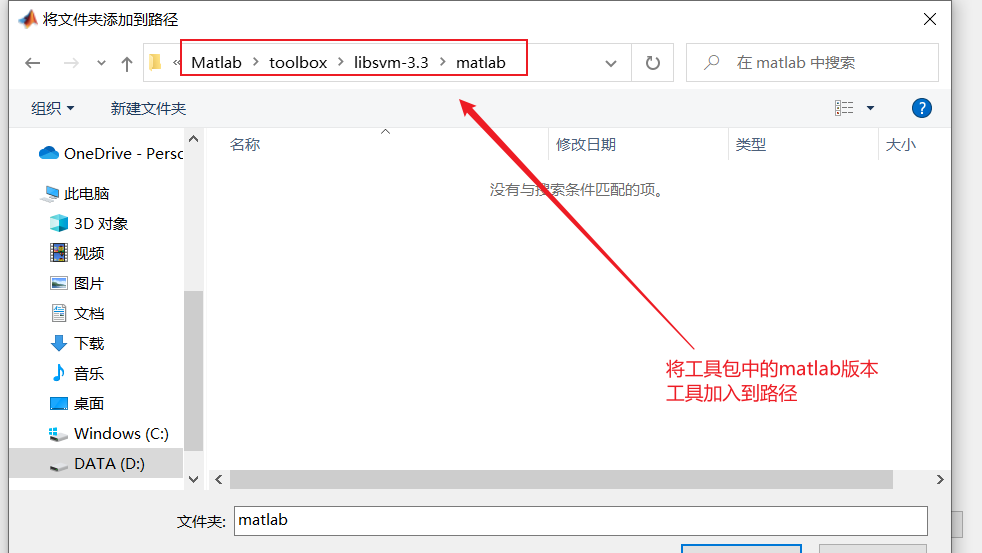Click the horizontal scrollbar thumb
The height and width of the screenshot is (553, 982).
(x=561, y=480)
